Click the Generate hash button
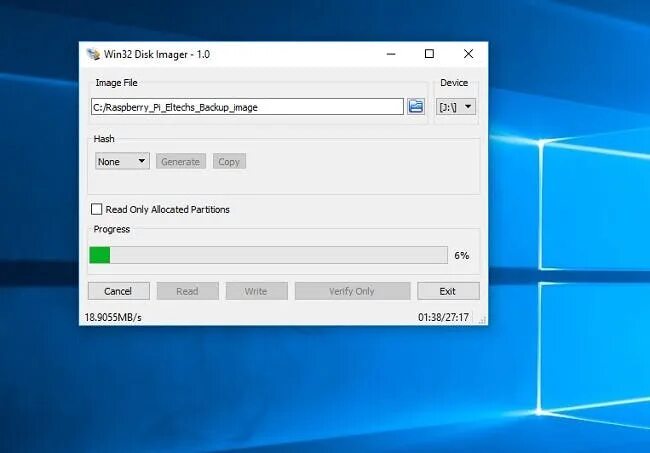Screen dimensions: 650x453 (x=181, y=161)
